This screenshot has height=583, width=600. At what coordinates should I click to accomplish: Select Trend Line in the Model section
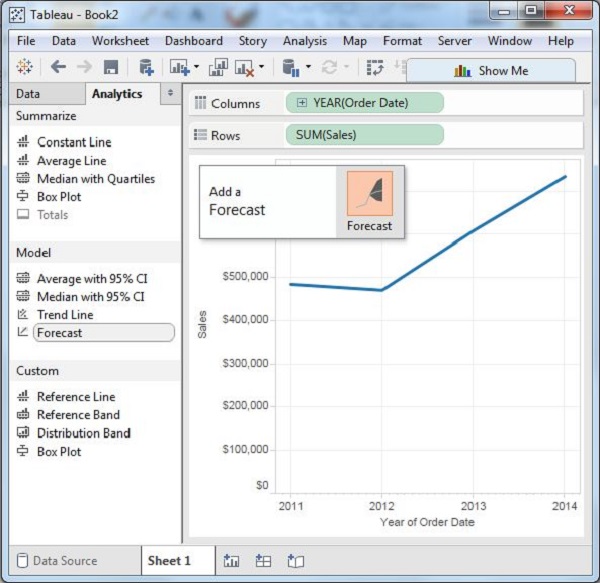[x=65, y=315]
